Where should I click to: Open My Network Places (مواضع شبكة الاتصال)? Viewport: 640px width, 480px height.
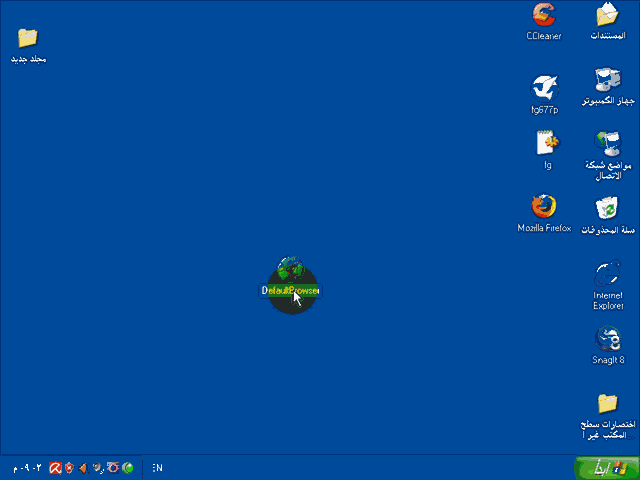point(607,143)
